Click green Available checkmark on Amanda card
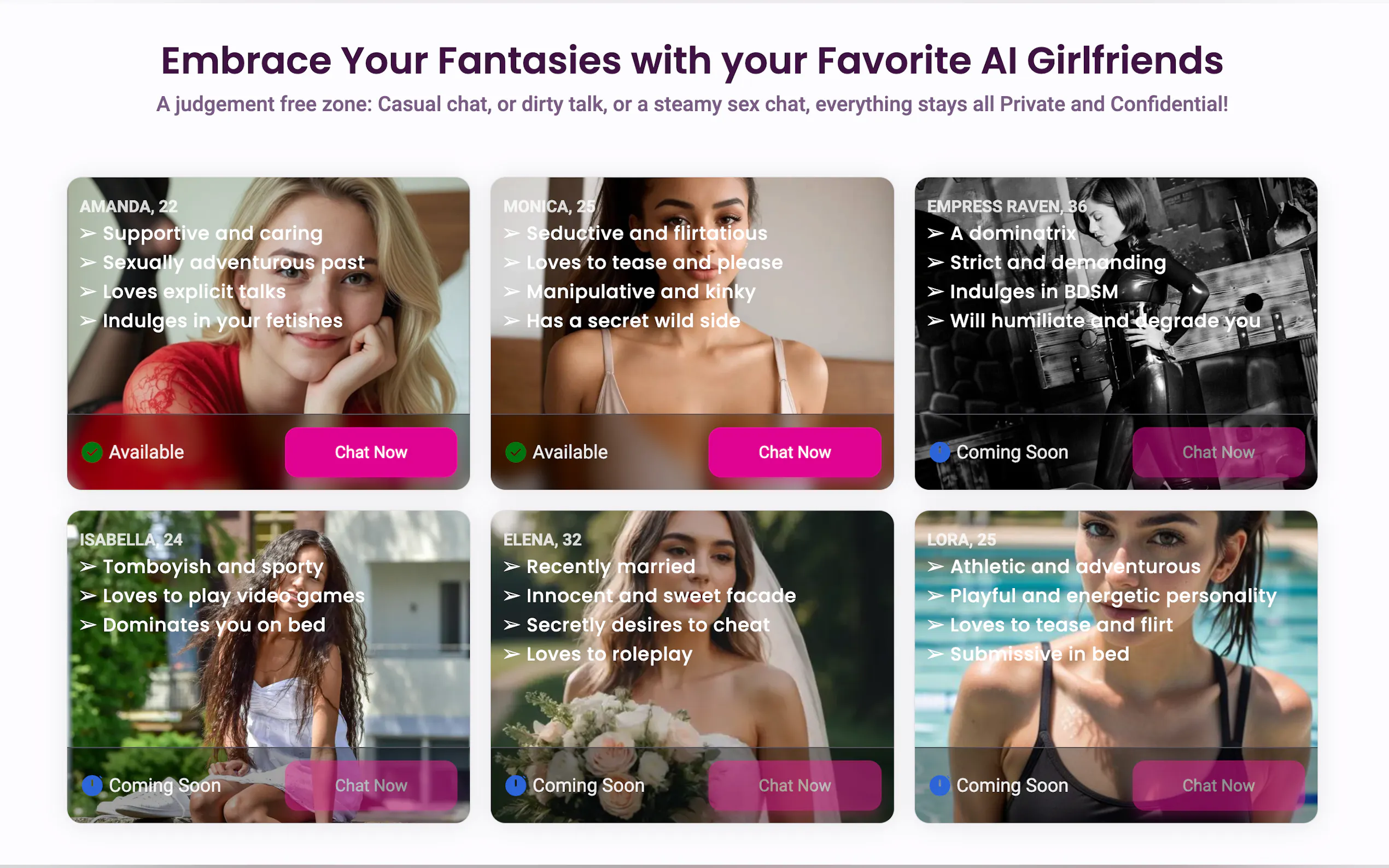The width and height of the screenshot is (1389, 868). [92, 453]
